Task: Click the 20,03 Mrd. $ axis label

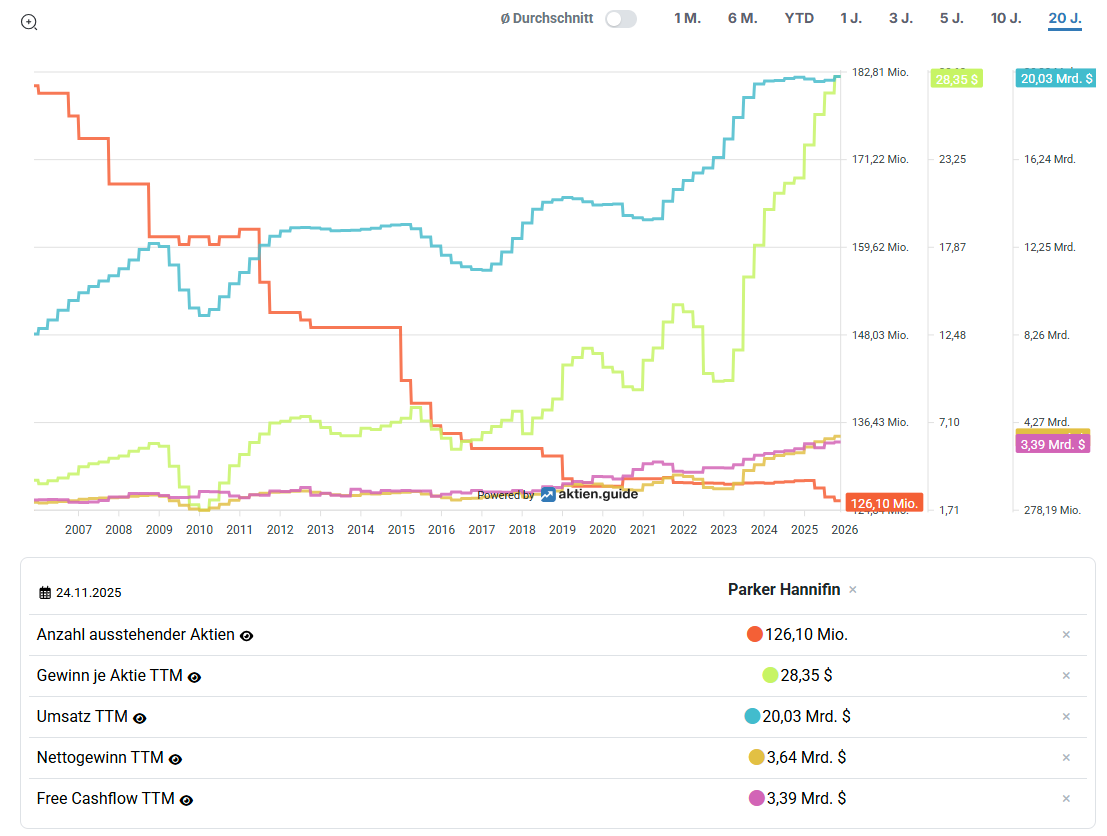Action: (1055, 78)
